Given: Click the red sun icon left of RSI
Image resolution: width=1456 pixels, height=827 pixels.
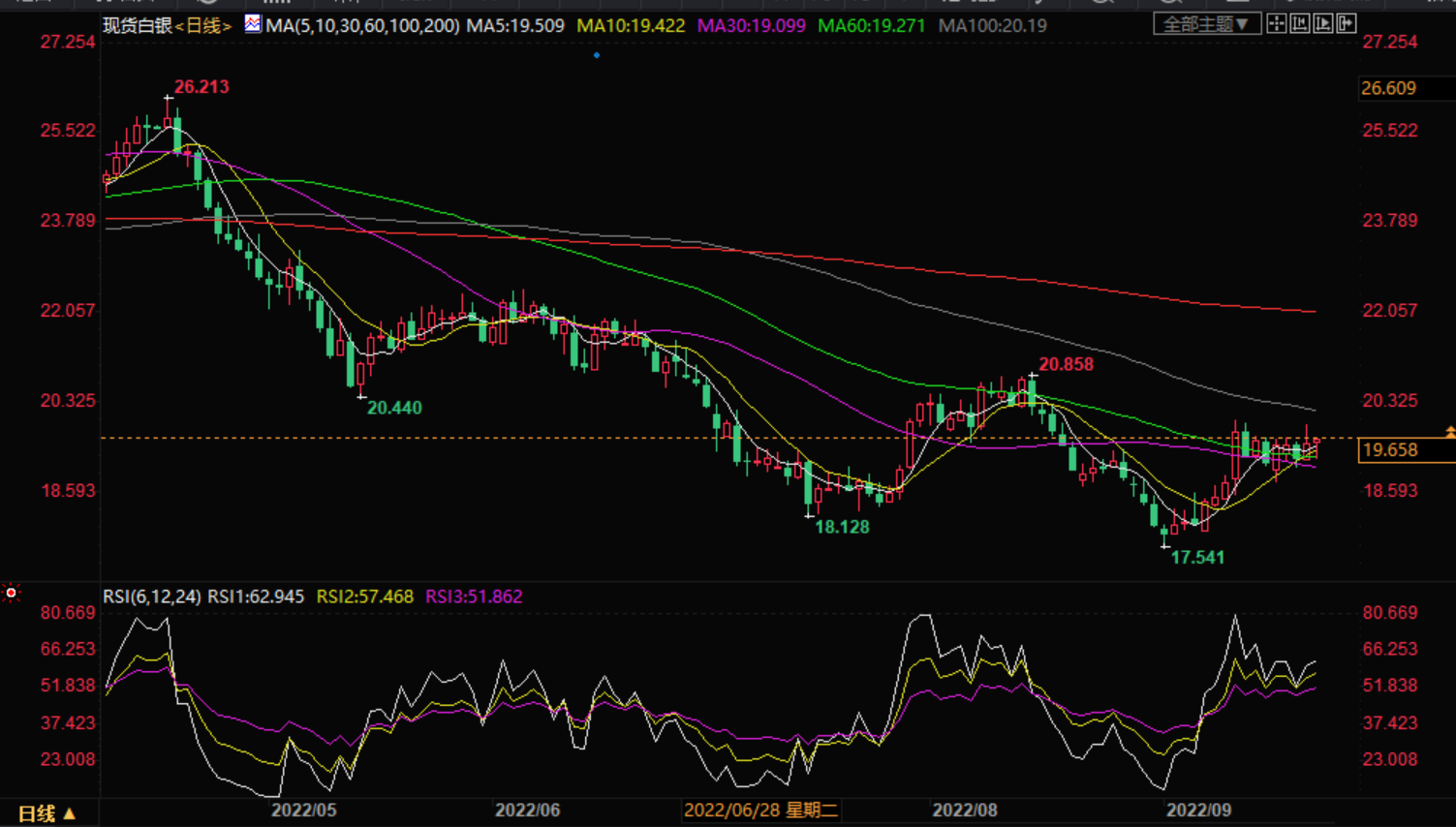Looking at the screenshot, I should (12, 592).
